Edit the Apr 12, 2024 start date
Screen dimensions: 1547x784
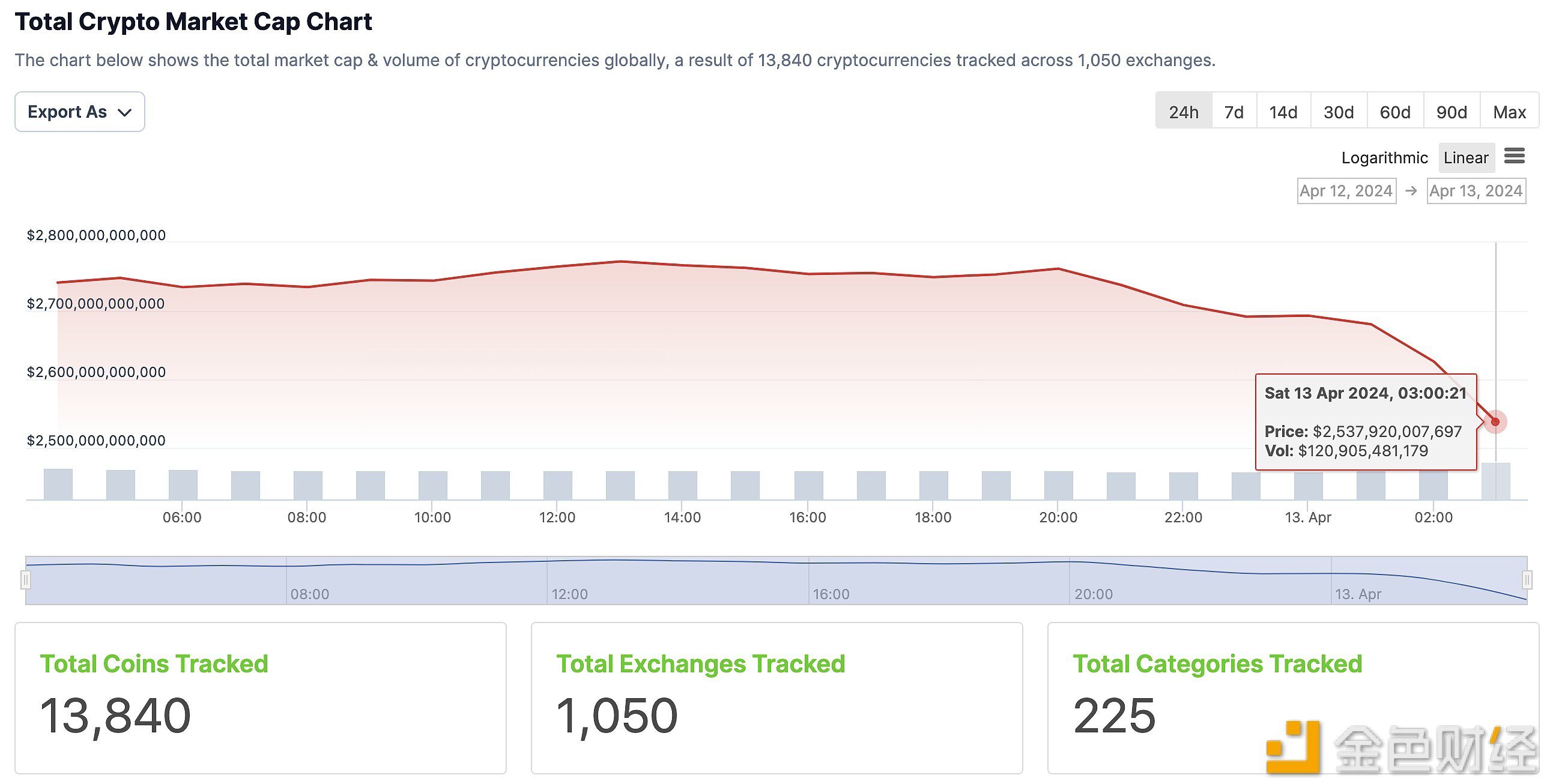1346,191
